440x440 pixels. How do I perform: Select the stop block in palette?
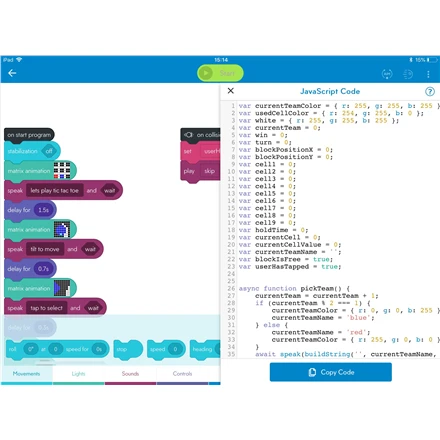click(128, 349)
